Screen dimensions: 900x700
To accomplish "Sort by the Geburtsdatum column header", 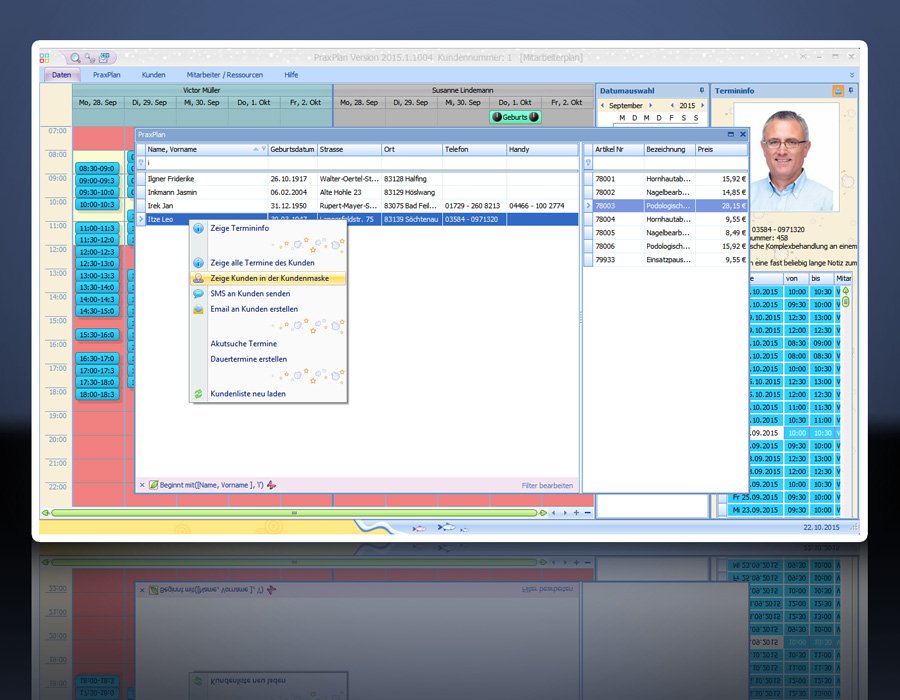I will [x=292, y=149].
